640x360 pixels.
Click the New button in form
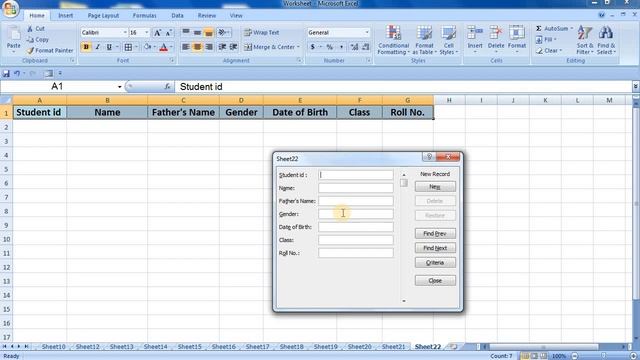pyautogui.click(x=435, y=187)
